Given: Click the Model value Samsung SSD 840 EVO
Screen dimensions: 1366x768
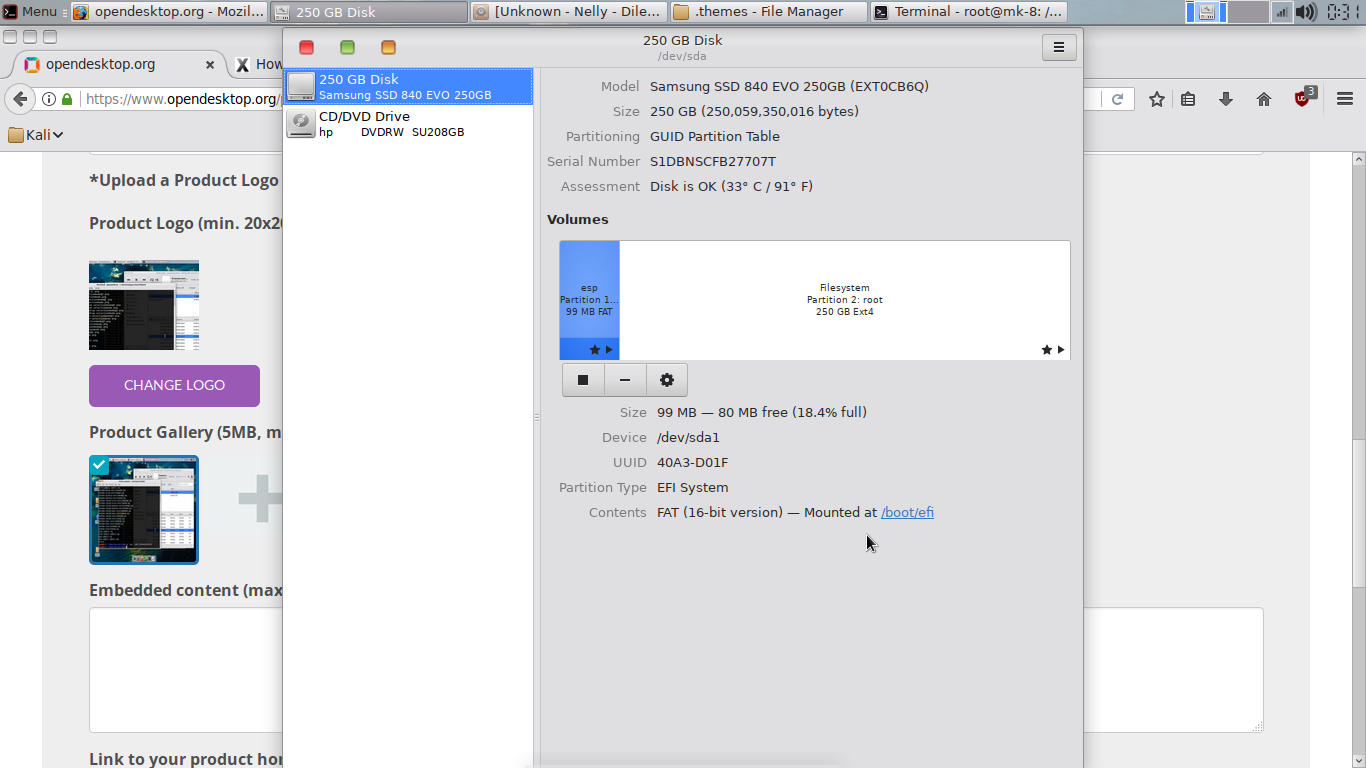Looking at the screenshot, I should point(789,86).
